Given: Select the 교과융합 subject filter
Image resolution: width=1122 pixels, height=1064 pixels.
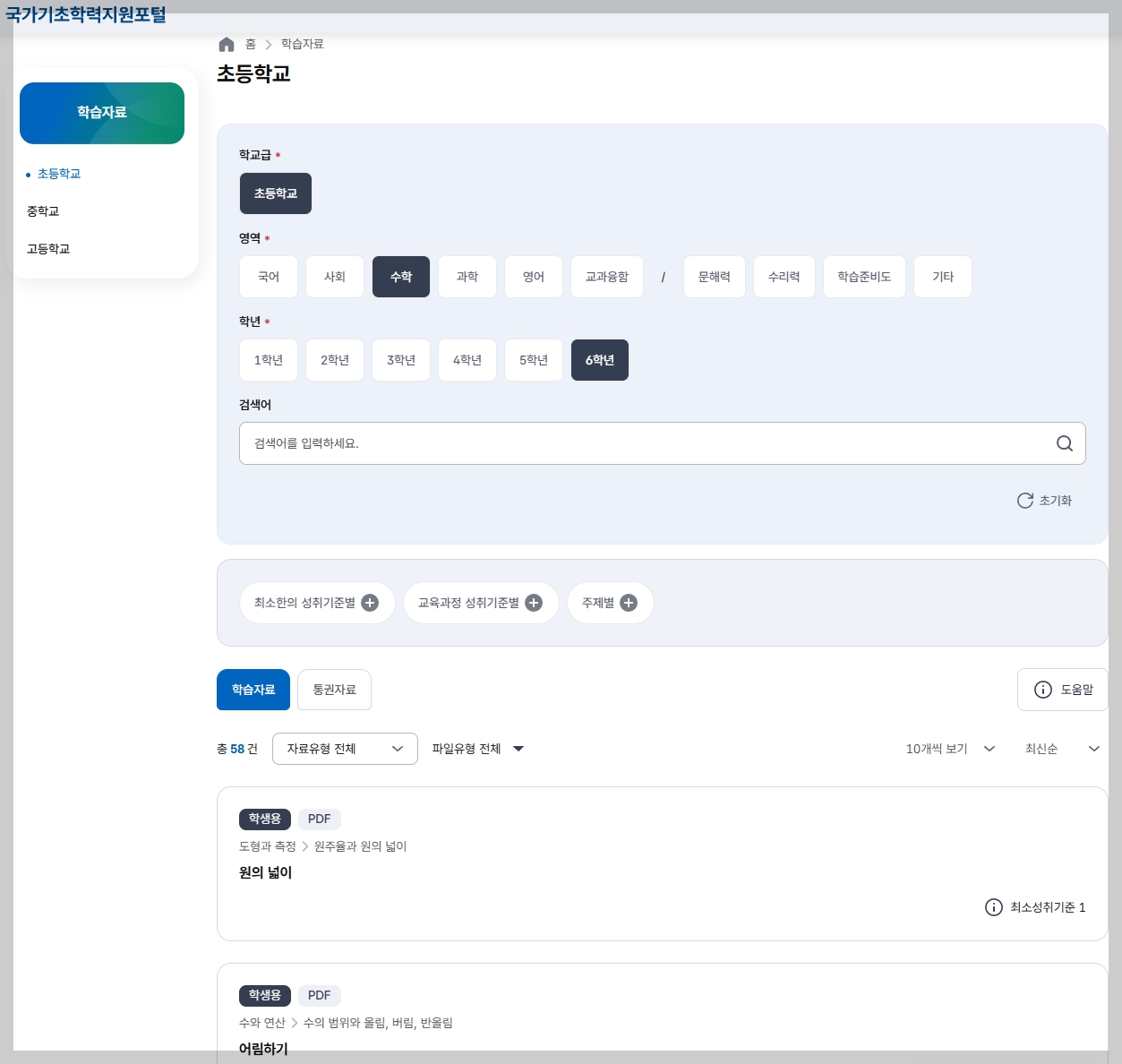Looking at the screenshot, I should [x=607, y=277].
